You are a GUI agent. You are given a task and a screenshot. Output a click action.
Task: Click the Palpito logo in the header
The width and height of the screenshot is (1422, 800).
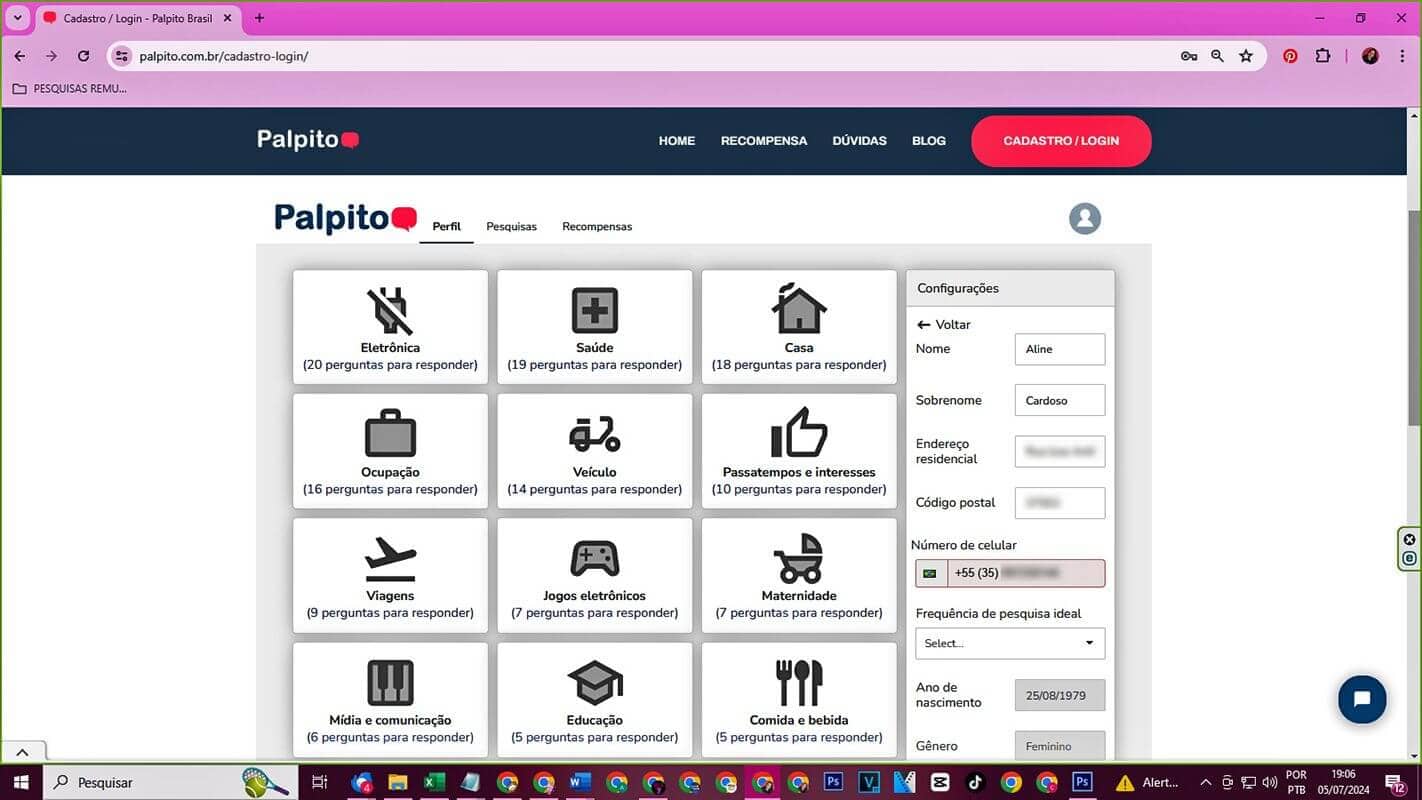point(308,140)
